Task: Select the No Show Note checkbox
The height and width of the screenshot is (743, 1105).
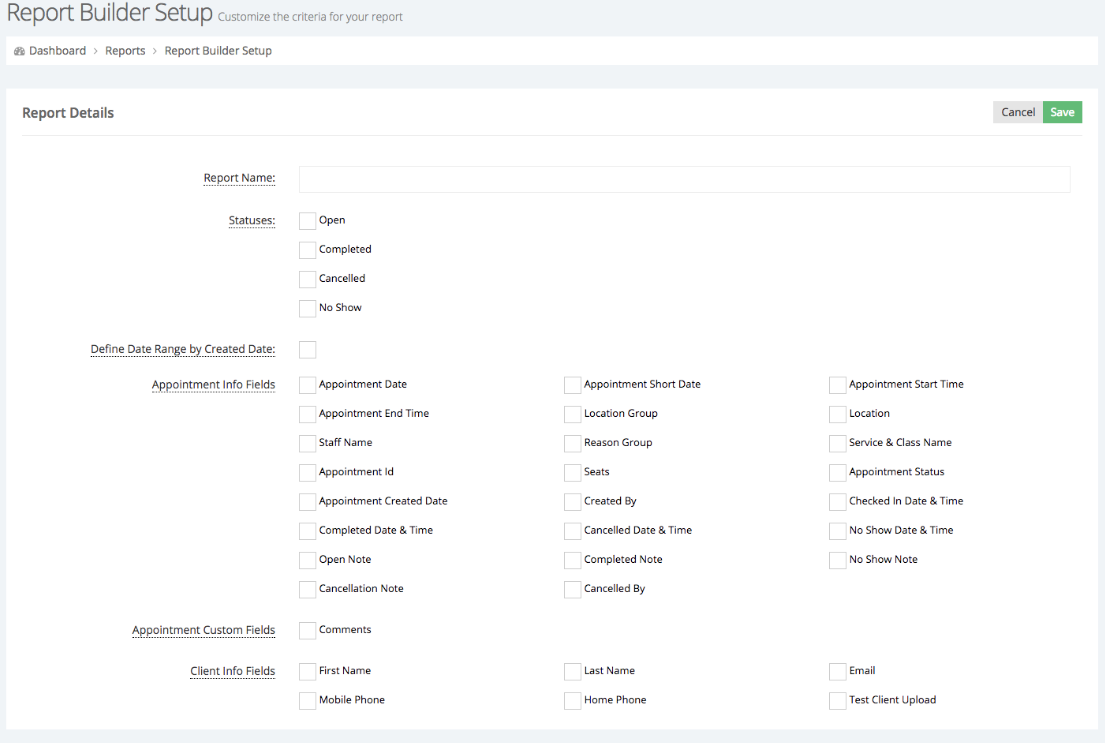Action: [x=837, y=560]
